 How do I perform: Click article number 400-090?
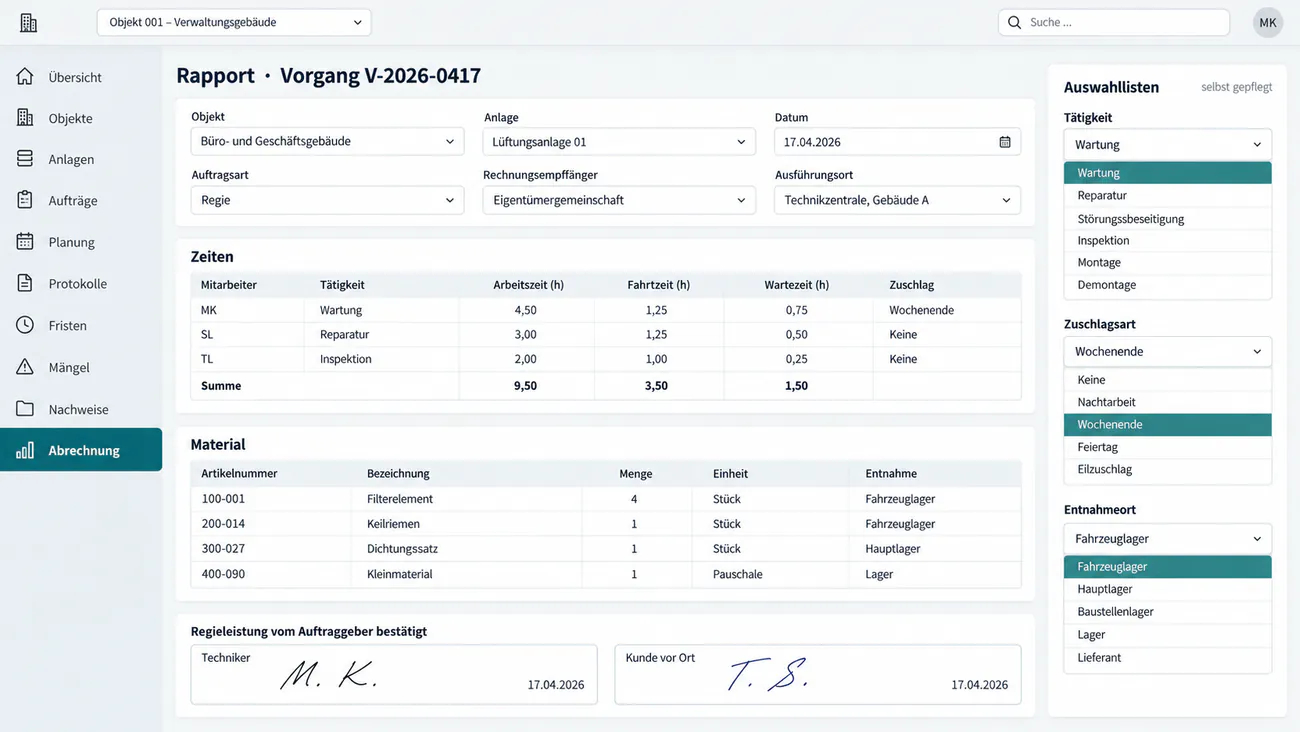coord(223,574)
